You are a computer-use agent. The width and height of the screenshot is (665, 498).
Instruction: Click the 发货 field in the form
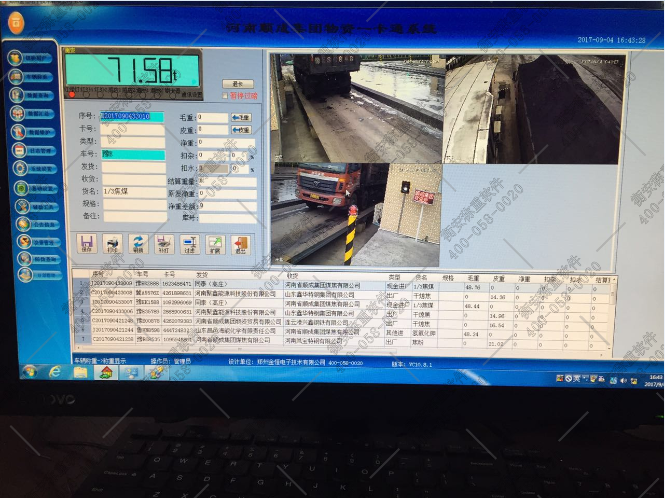tap(132, 167)
